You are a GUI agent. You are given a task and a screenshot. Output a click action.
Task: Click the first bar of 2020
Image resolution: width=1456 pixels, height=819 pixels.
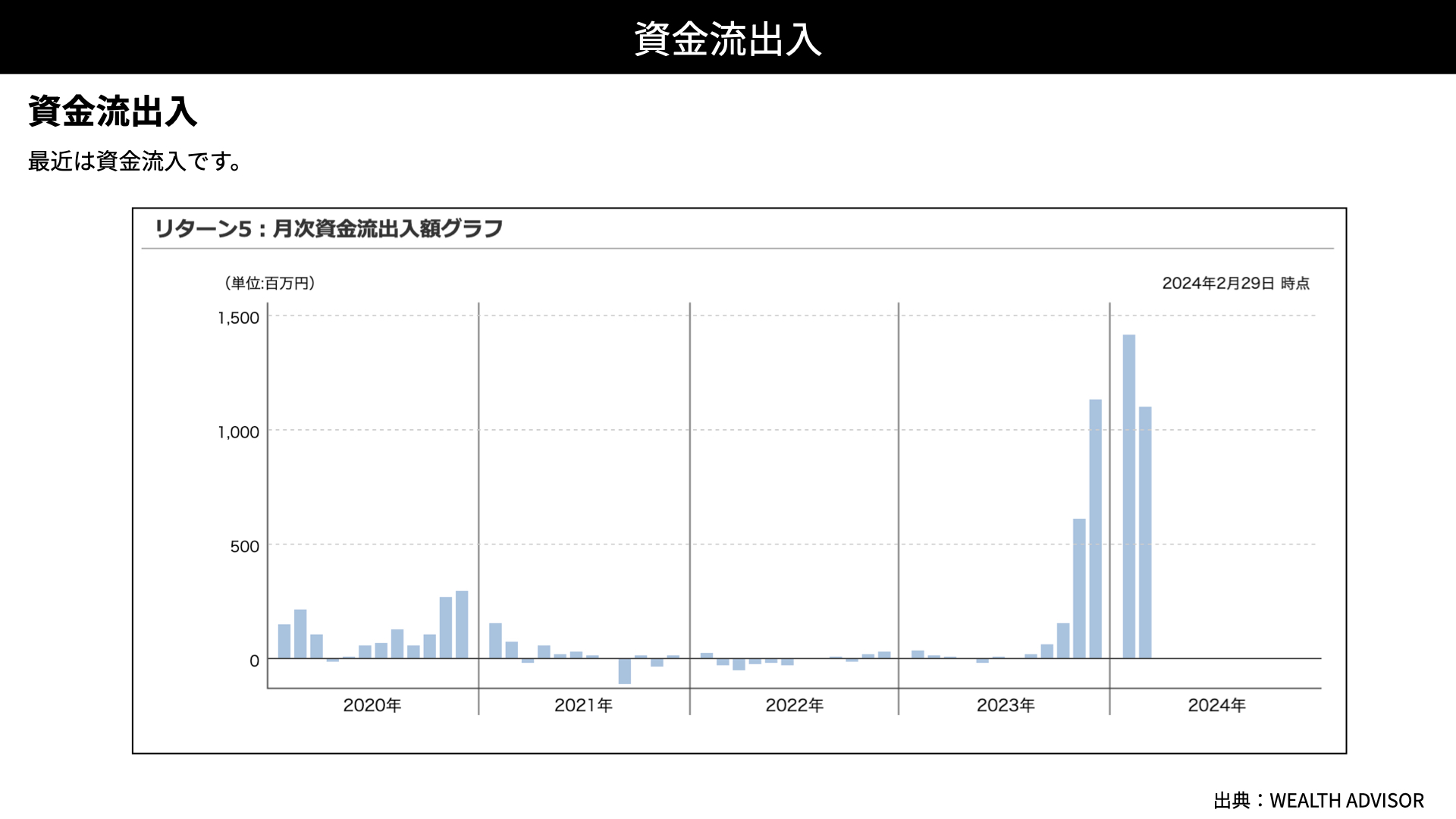(x=284, y=642)
